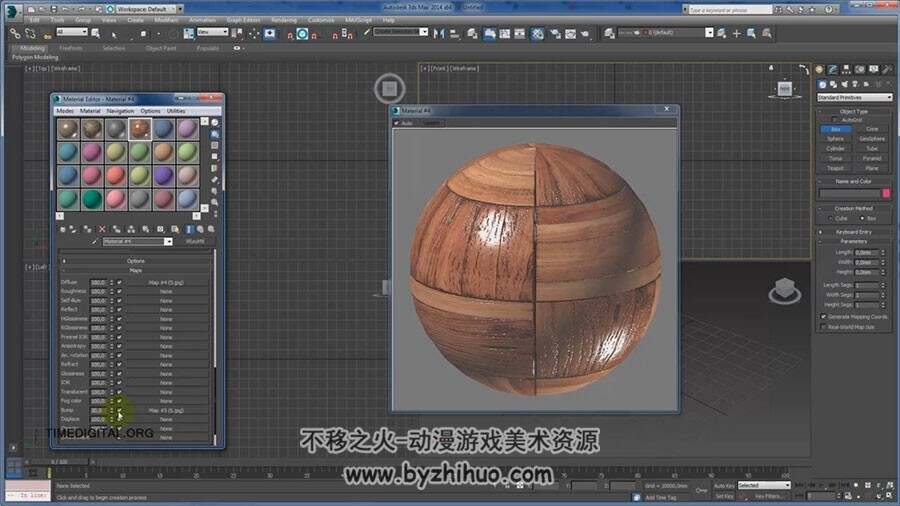Open the Standard Primitives dropdown
Image resolution: width=900 pixels, height=506 pixels.
coord(854,98)
